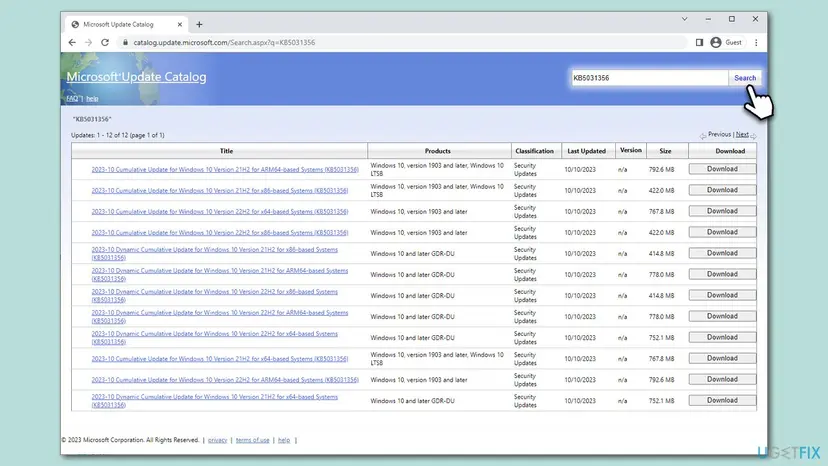Download Cumulative Update 21H2 for ARM64

pyautogui.click(x=722, y=169)
